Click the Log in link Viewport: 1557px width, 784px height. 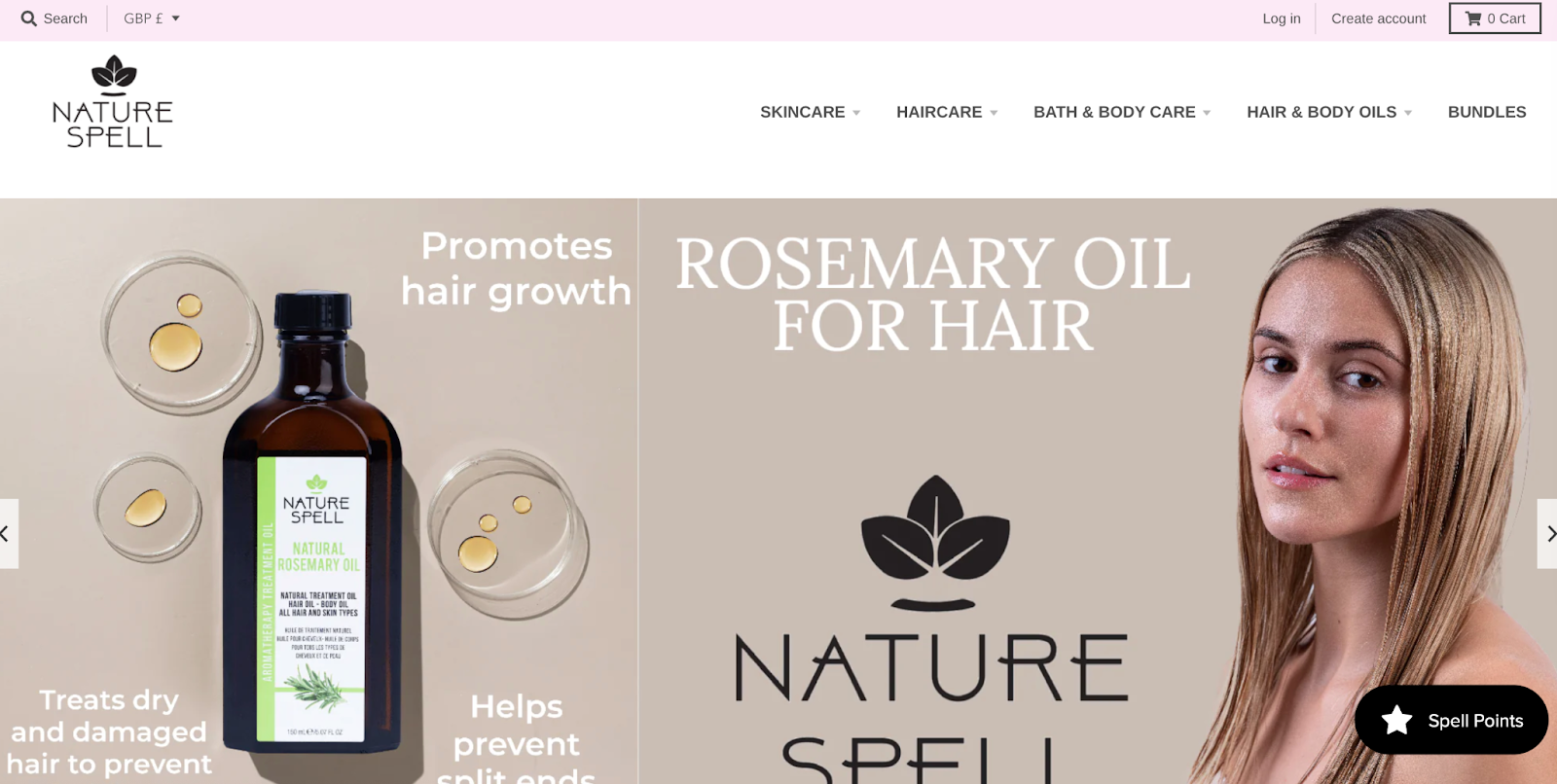[1282, 18]
